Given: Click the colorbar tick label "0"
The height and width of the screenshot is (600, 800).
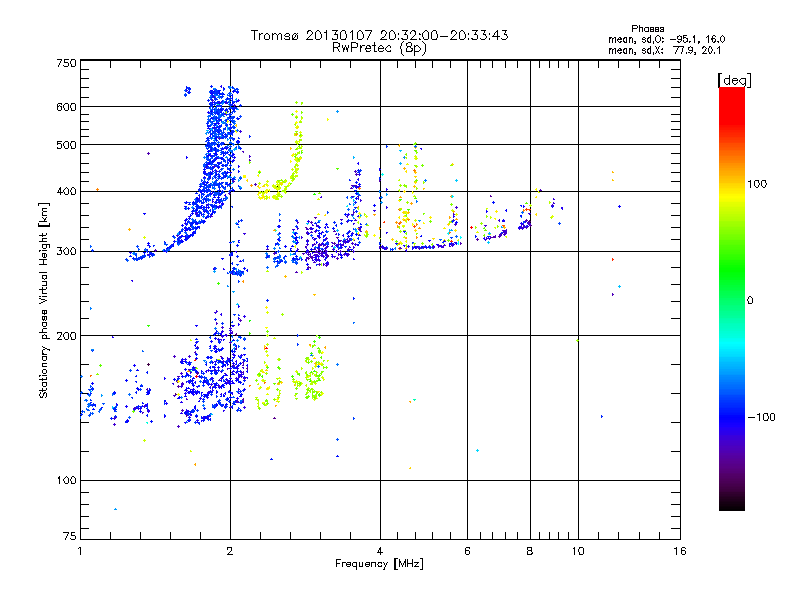Looking at the screenshot, I should pyautogui.click(x=750, y=301).
